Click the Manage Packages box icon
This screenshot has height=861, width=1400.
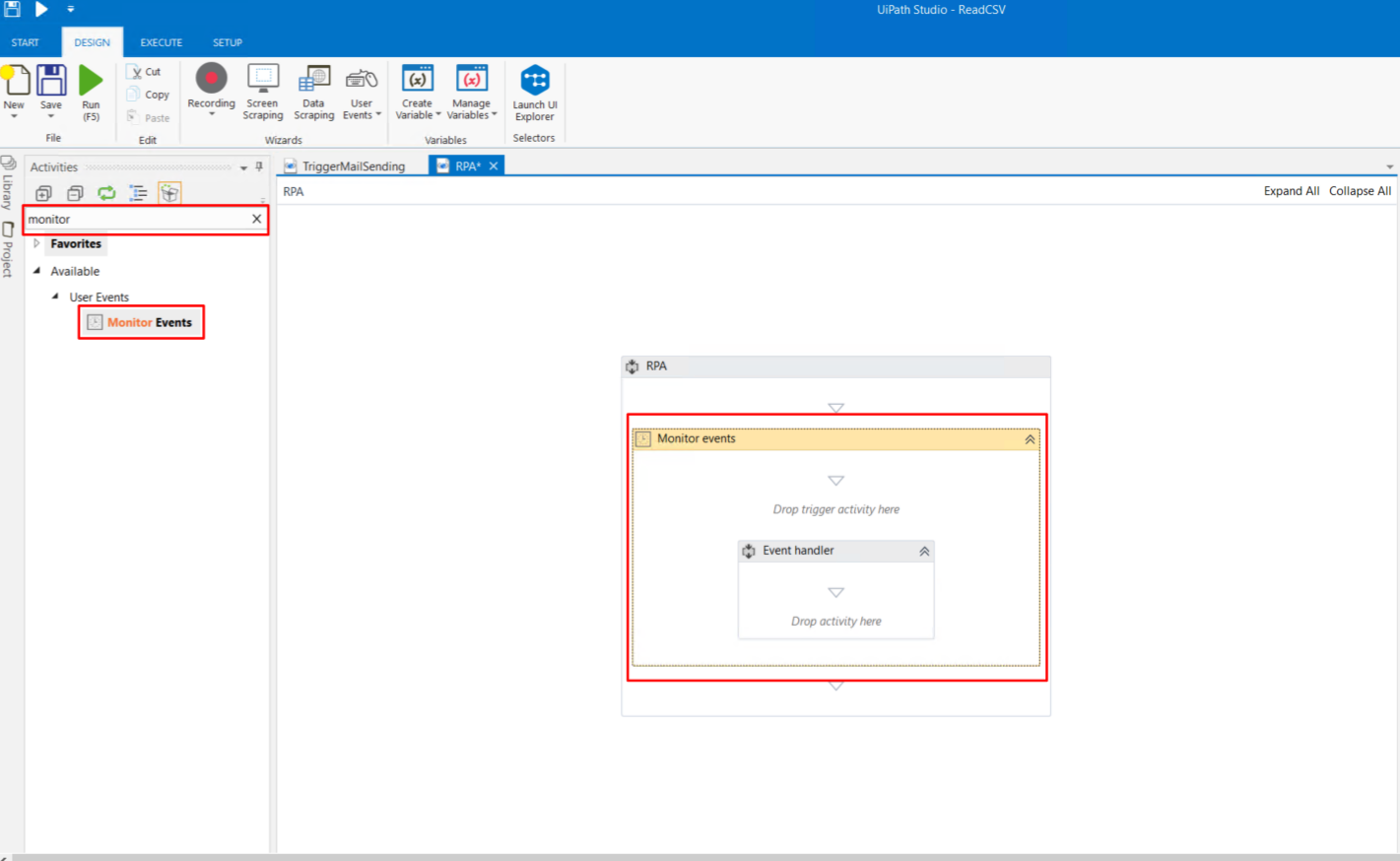coord(169,193)
